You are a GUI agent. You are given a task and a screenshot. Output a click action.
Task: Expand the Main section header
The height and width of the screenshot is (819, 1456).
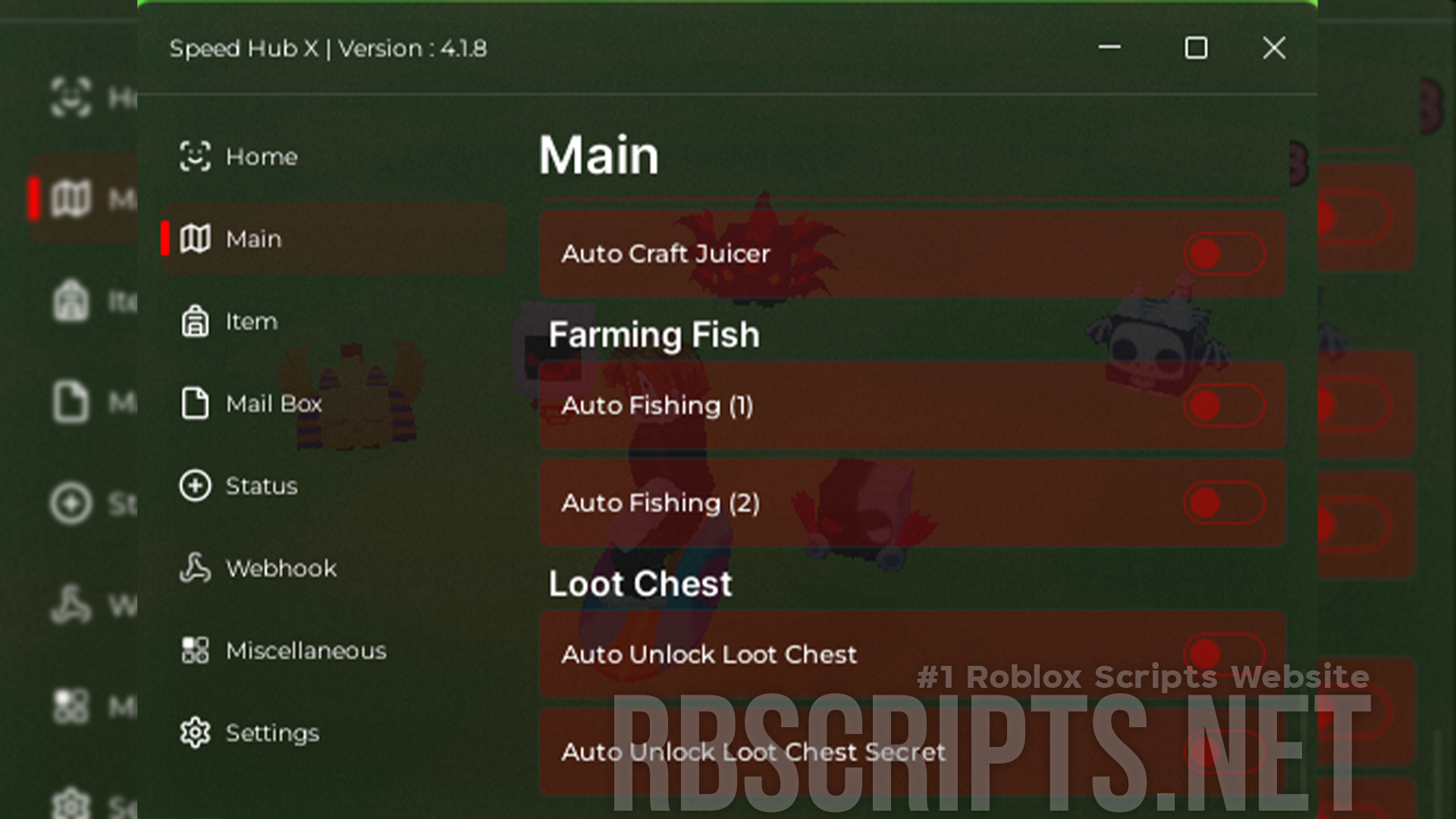[x=597, y=155]
